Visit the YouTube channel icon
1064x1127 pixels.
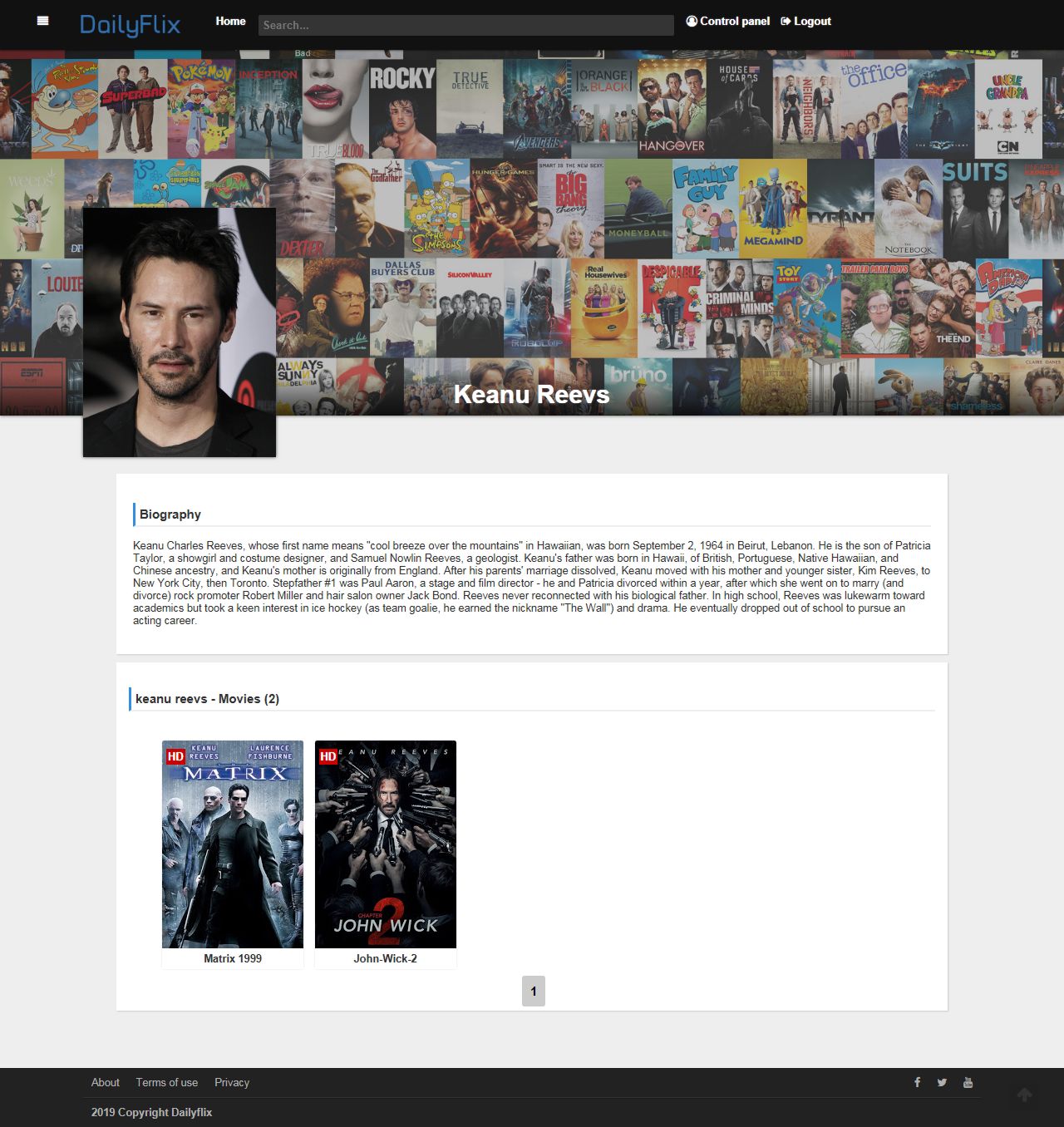click(968, 1082)
